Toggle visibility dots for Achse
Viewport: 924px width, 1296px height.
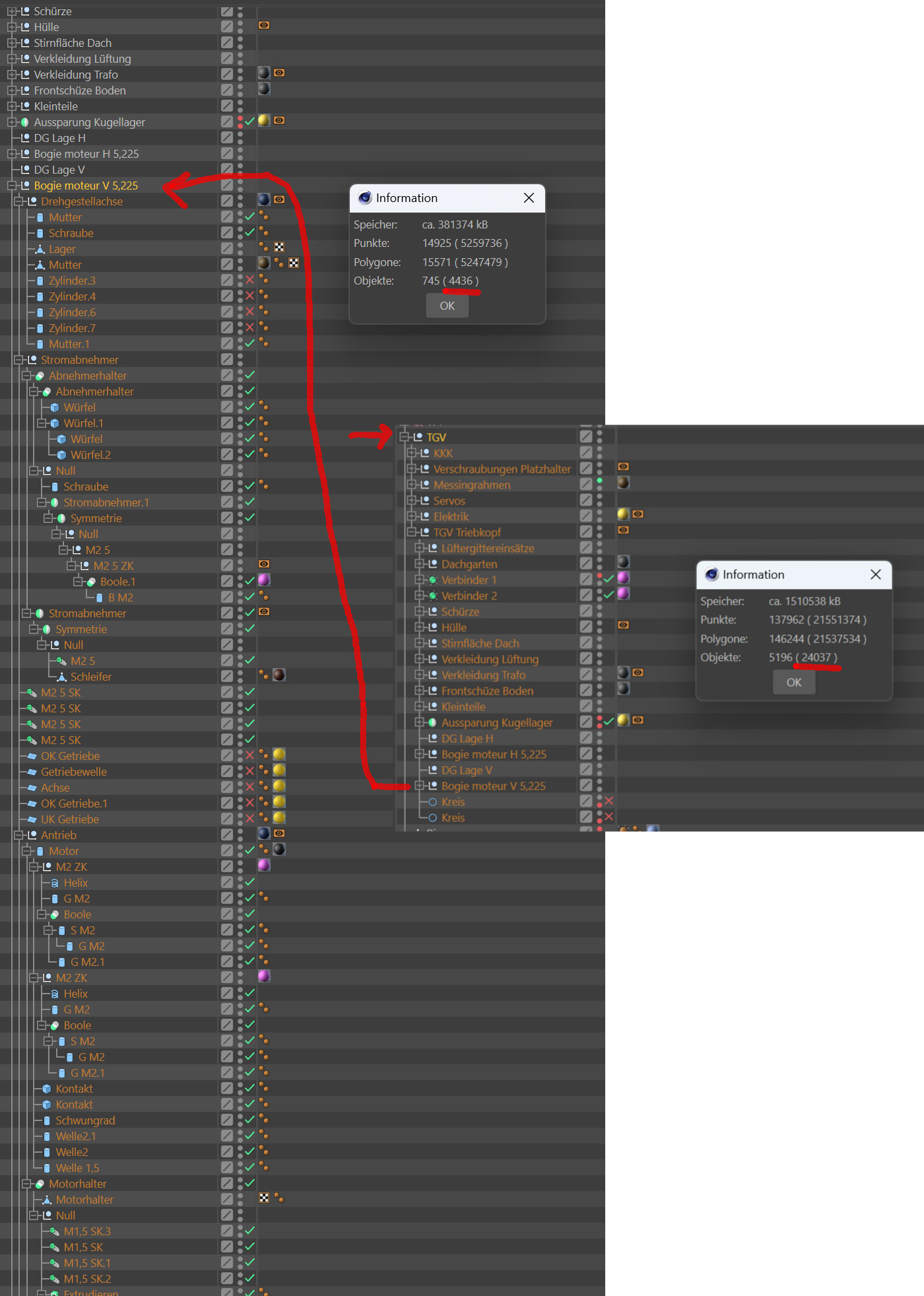[240, 787]
